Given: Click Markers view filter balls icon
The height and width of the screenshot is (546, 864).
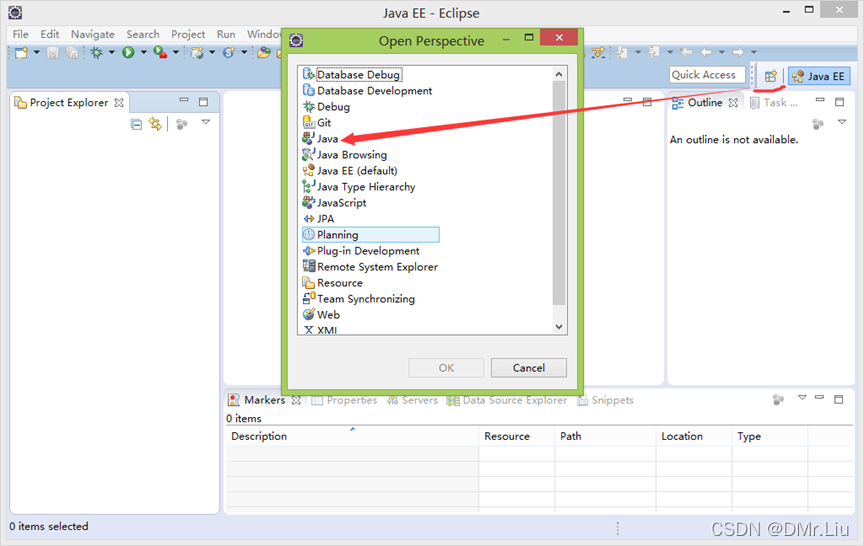Looking at the screenshot, I should click(778, 399).
